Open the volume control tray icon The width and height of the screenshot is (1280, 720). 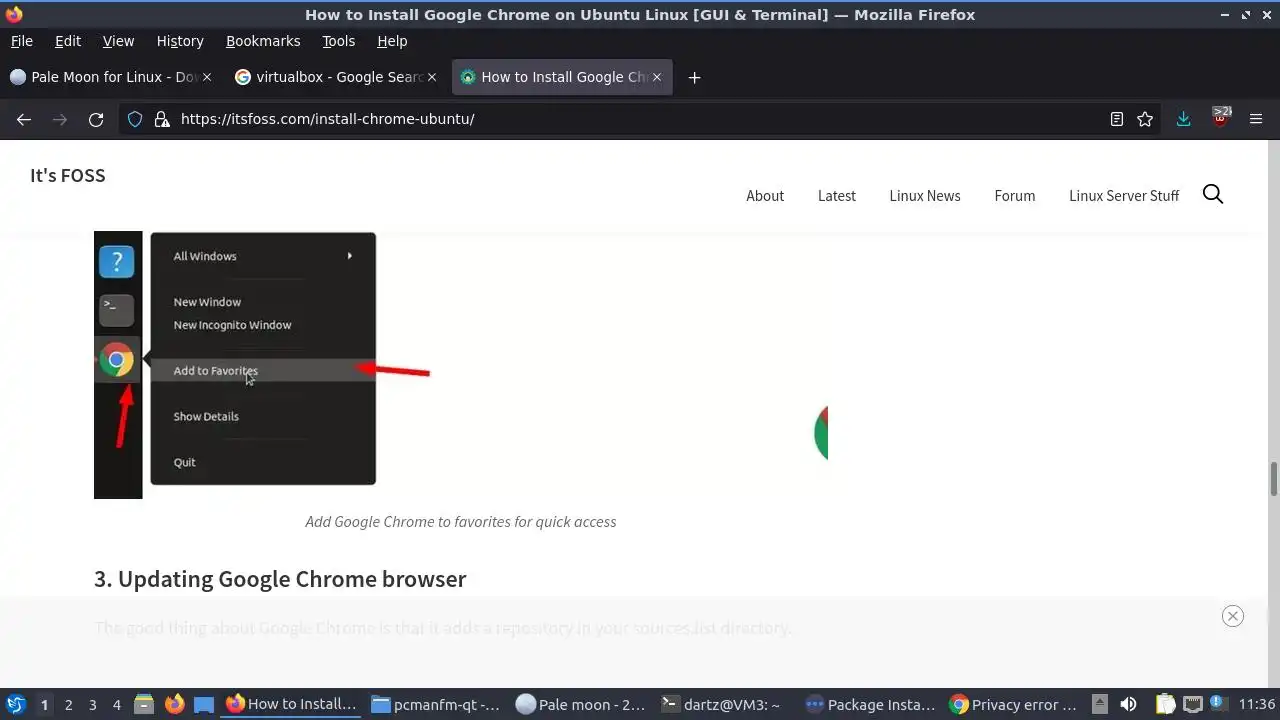(x=1129, y=705)
